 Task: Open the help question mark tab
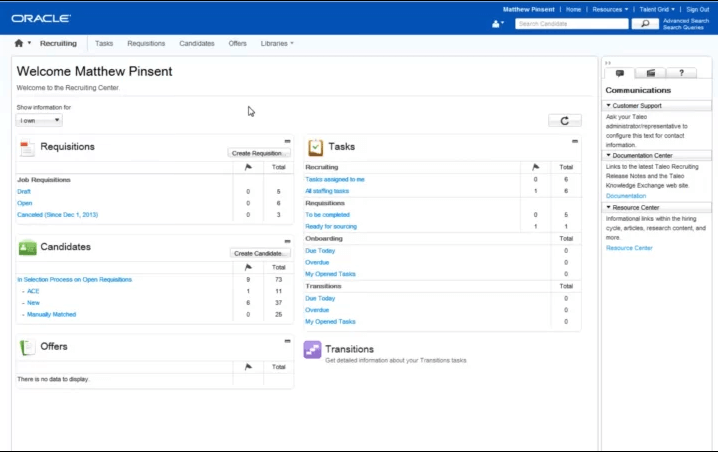coord(681,73)
